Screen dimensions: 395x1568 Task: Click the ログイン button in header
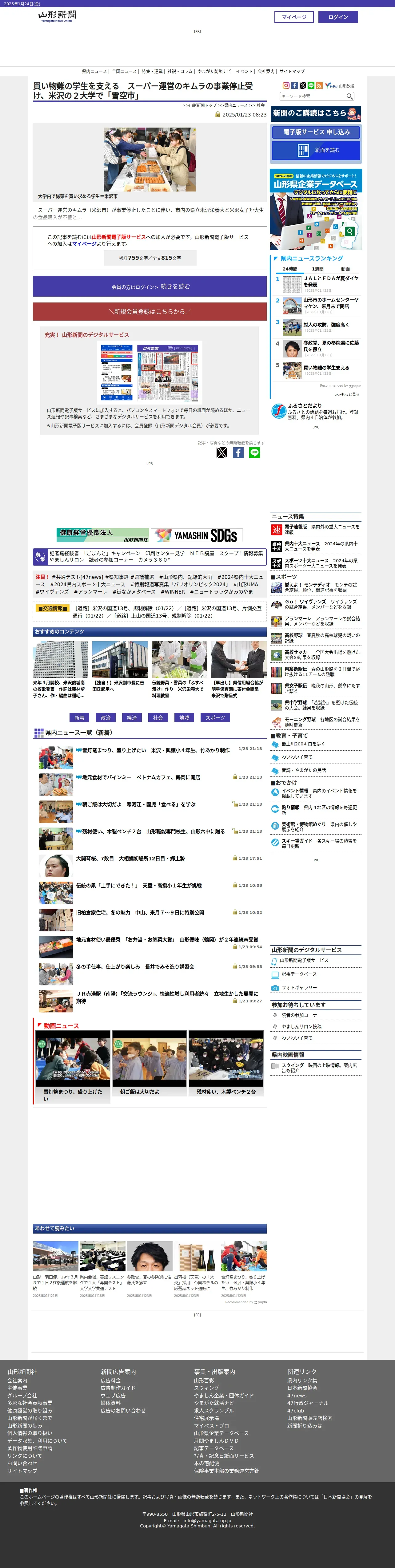[338, 17]
